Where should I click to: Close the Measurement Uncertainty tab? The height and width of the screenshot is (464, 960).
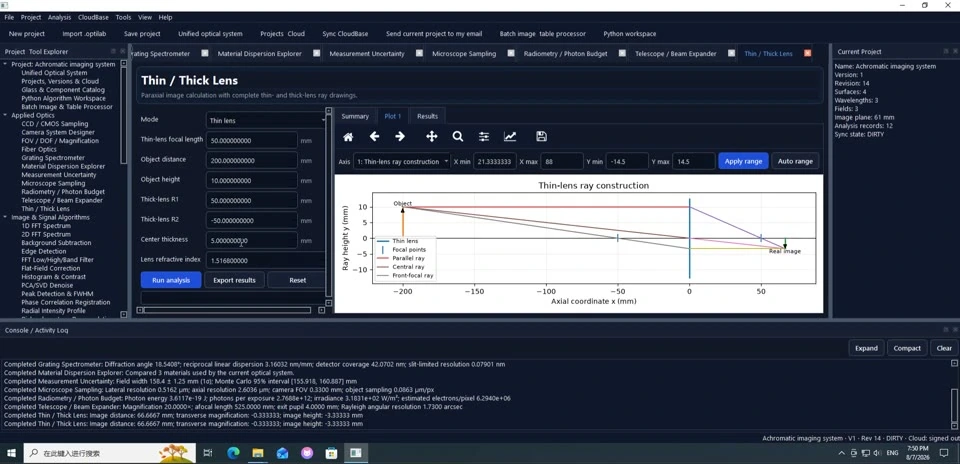(x=419, y=53)
